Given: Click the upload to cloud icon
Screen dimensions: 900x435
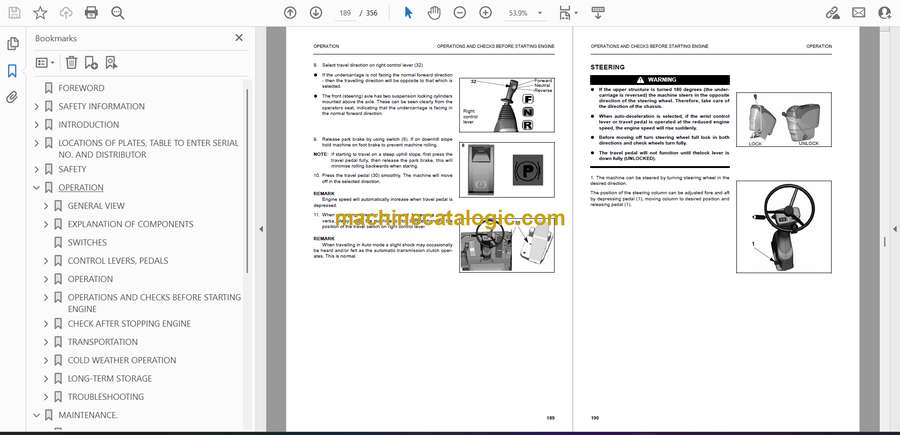Looking at the screenshot, I should pos(66,13).
